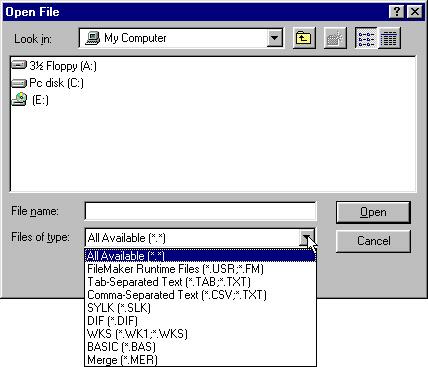Click the Create New Folder icon
The image size is (428, 367).
[335, 38]
